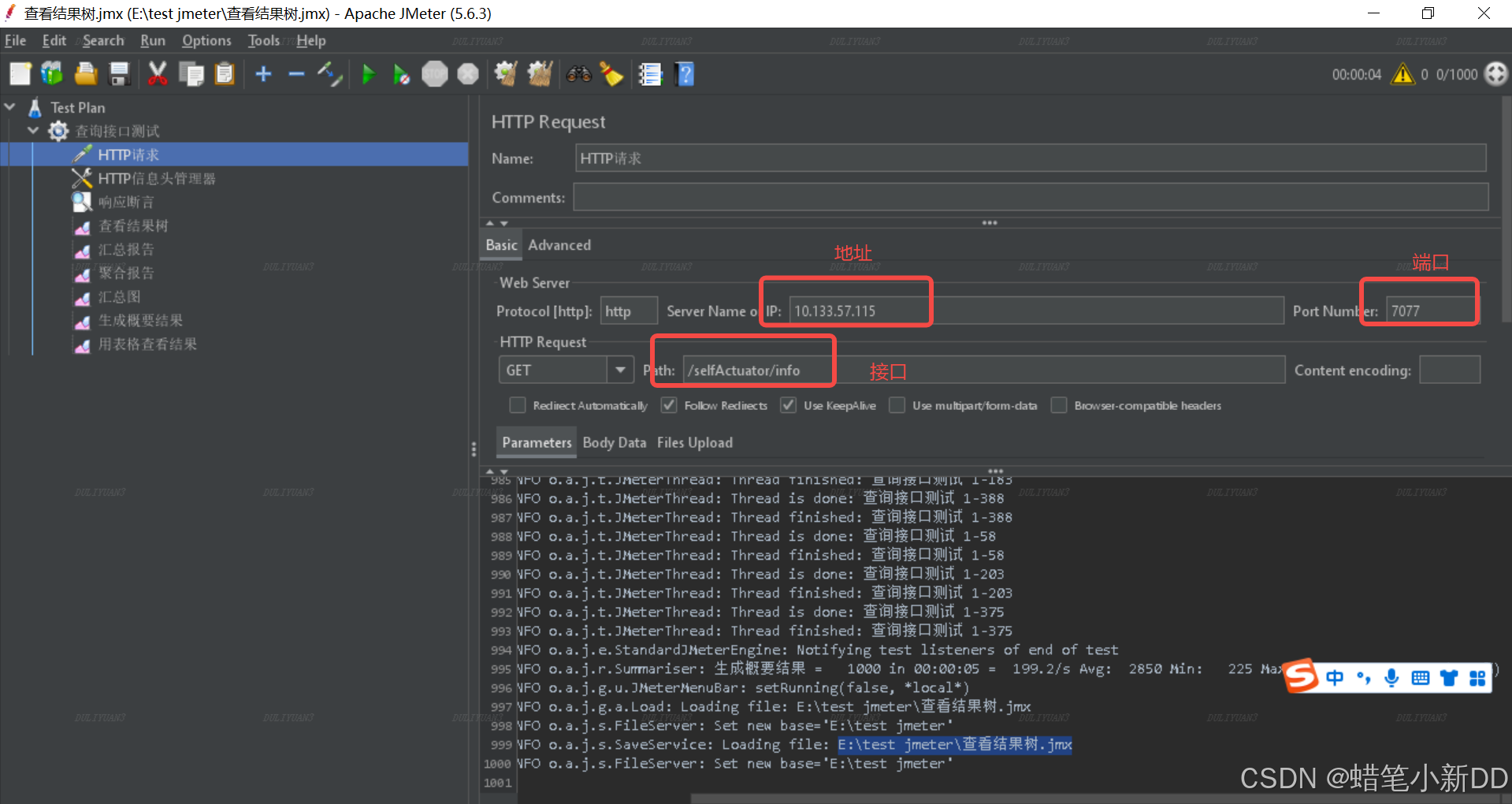The width and height of the screenshot is (1512, 804).
Task: Select the Parameters tab
Action: (x=537, y=443)
